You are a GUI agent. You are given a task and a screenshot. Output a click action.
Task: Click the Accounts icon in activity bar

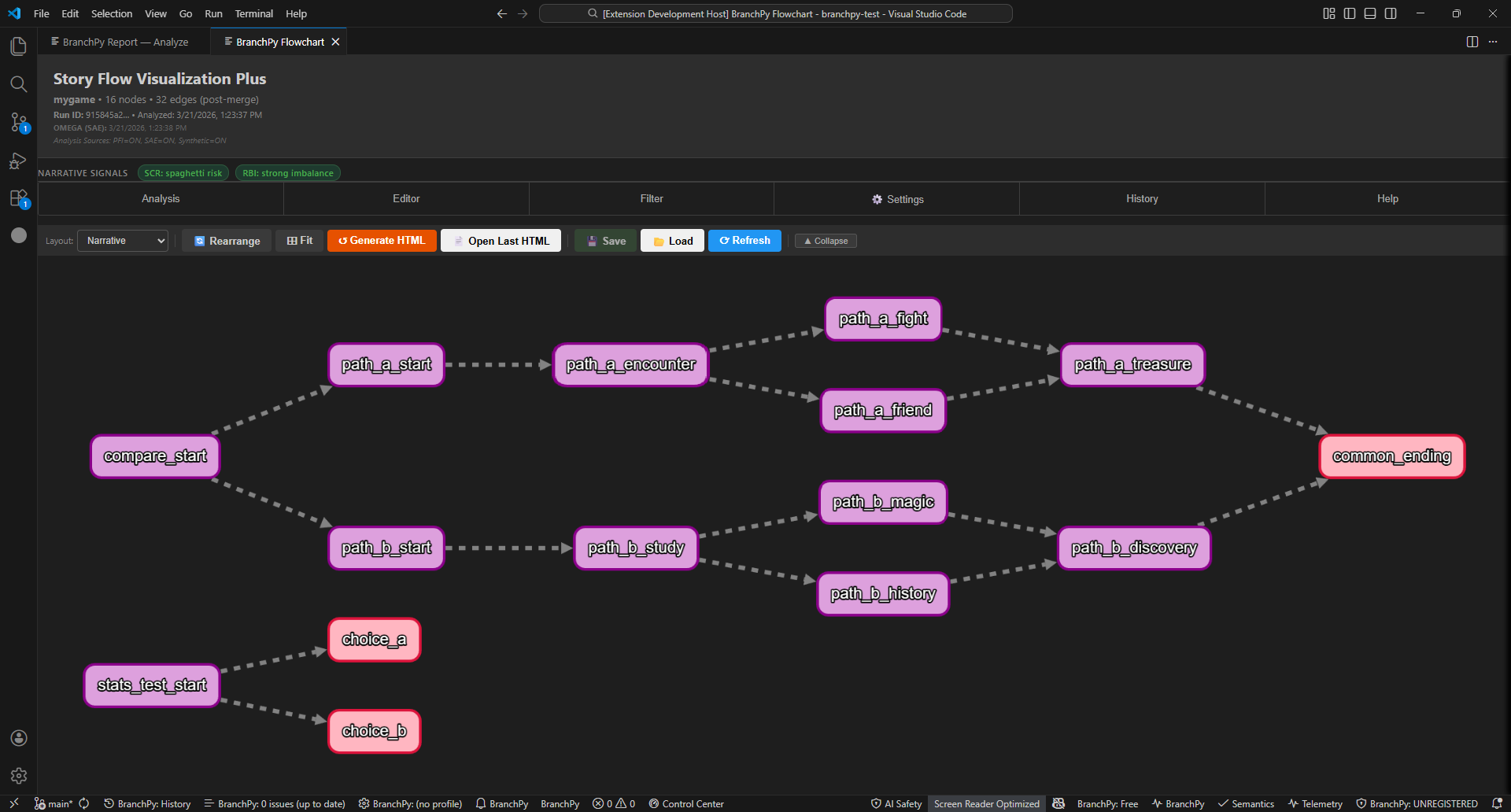(18, 738)
